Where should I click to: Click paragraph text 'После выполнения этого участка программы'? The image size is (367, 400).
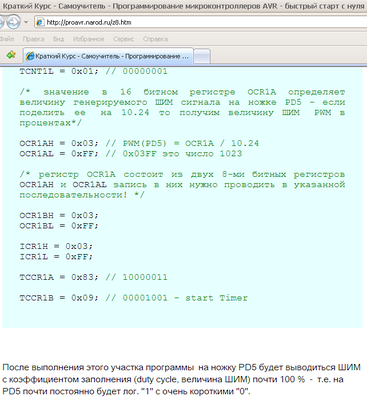tap(98, 367)
